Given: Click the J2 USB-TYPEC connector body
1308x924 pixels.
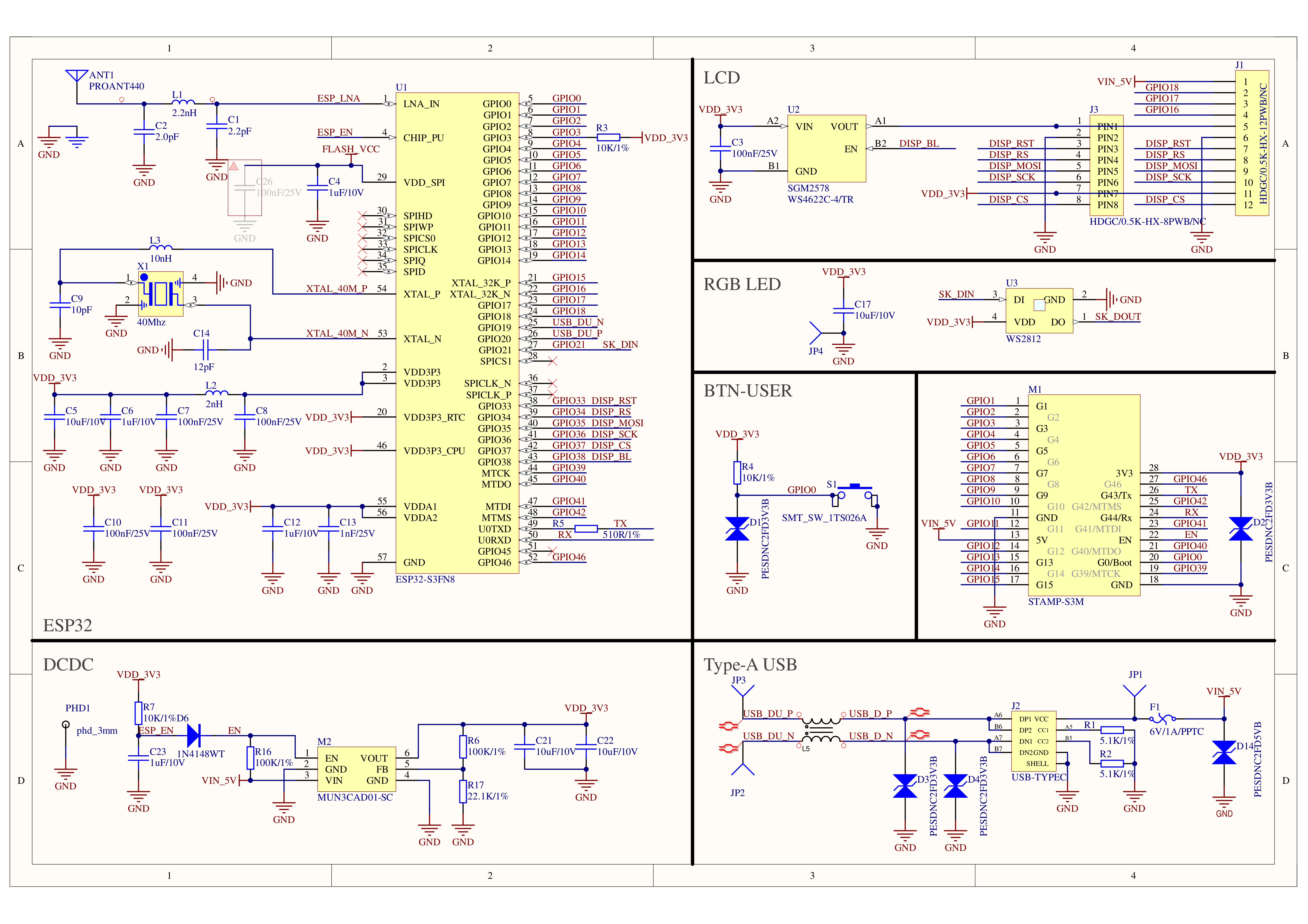Looking at the screenshot, I should pyautogui.click(x=1033, y=741).
